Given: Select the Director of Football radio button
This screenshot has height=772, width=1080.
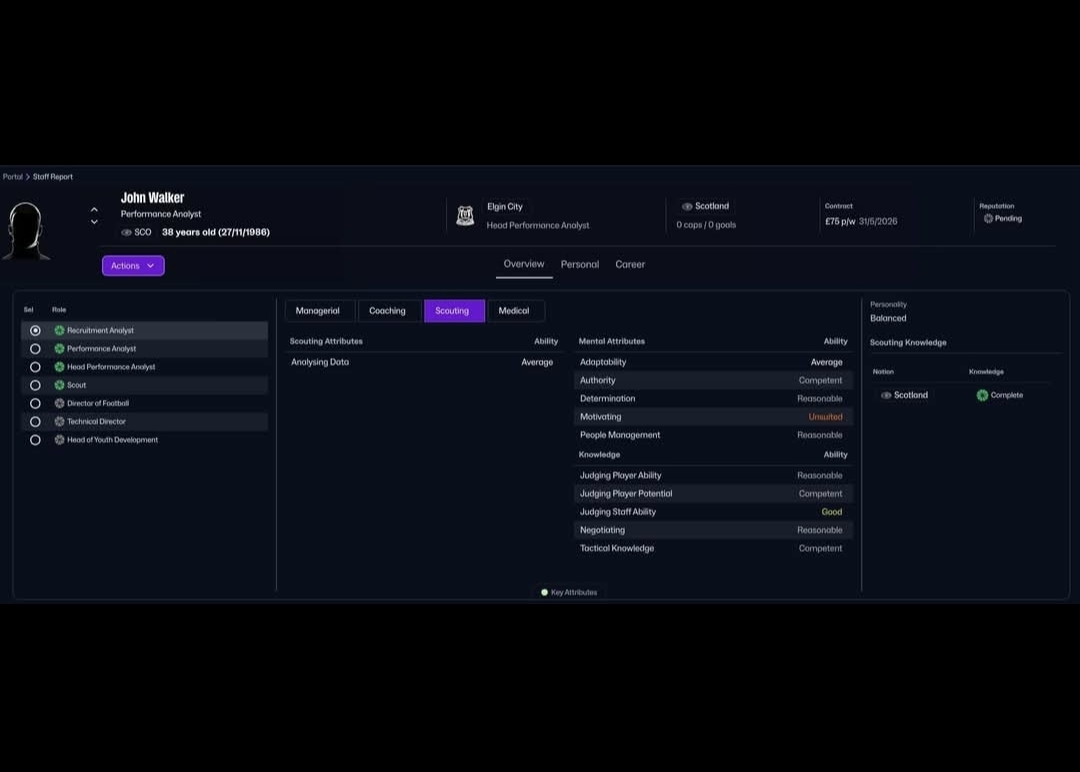Looking at the screenshot, I should pyautogui.click(x=35, y=404).
